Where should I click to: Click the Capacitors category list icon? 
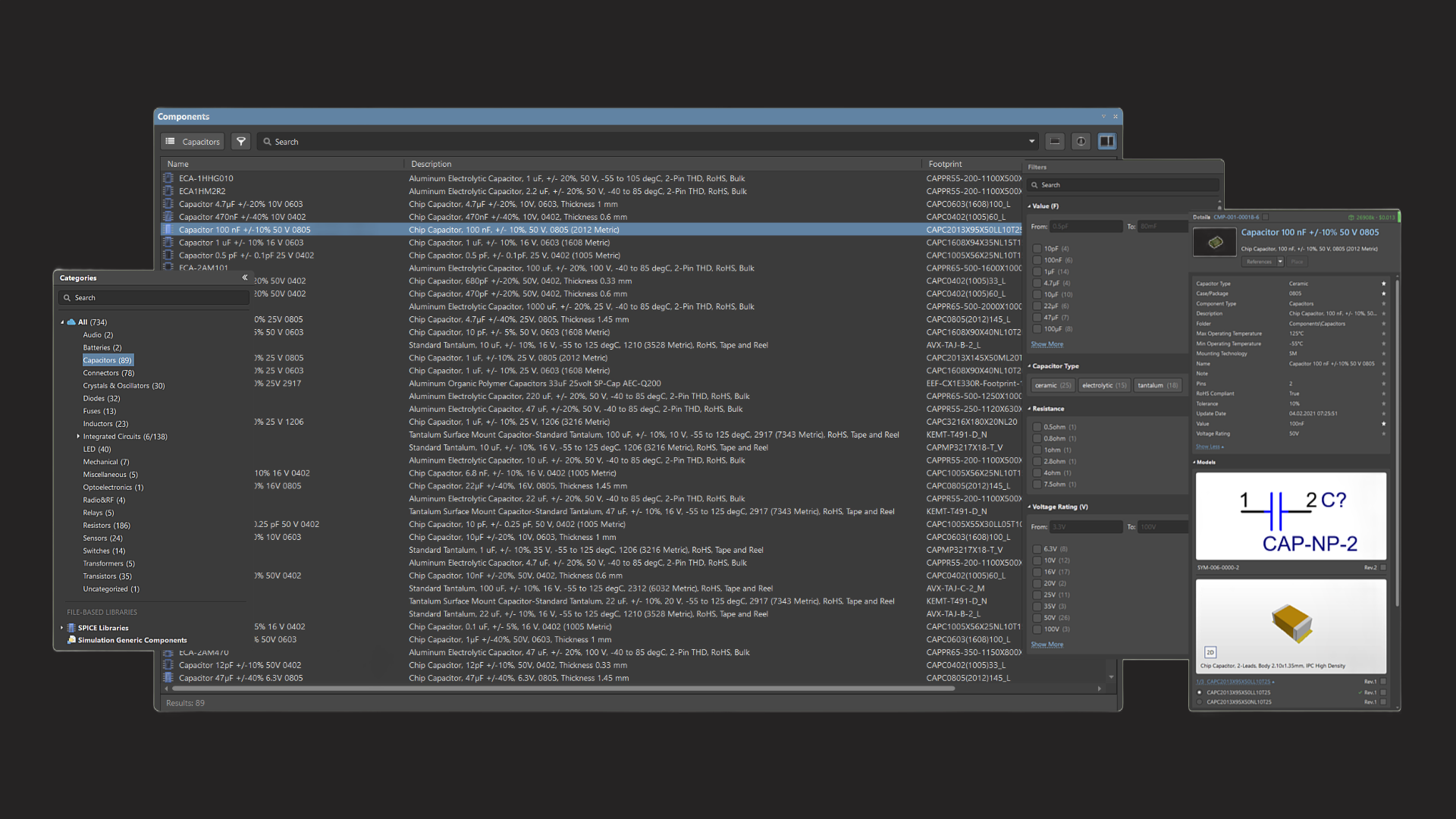[171, 142]
